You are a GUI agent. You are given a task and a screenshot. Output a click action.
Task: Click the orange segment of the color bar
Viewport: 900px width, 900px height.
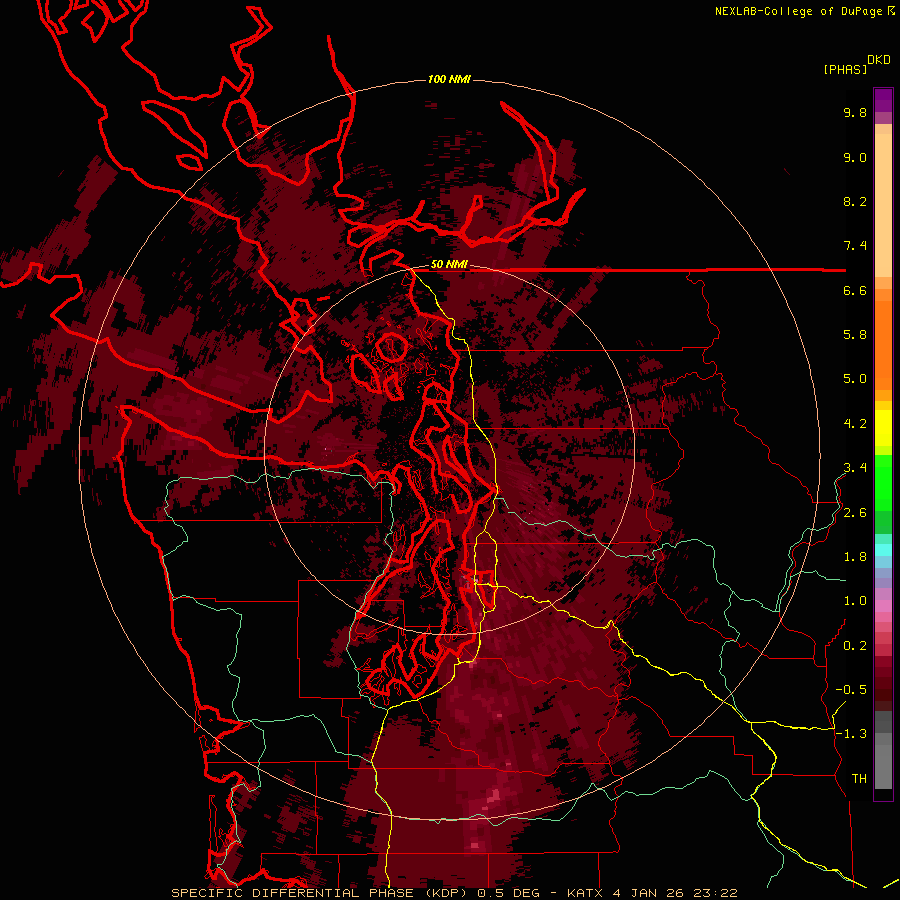883,346
